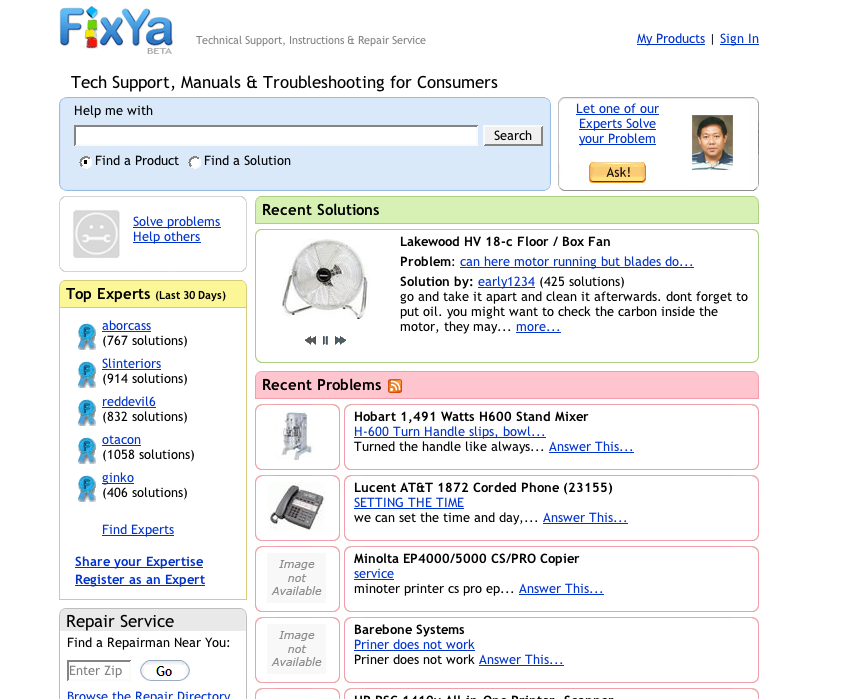Click the Enter Zip input field
The image size is (855, 699).
(99, 671)
